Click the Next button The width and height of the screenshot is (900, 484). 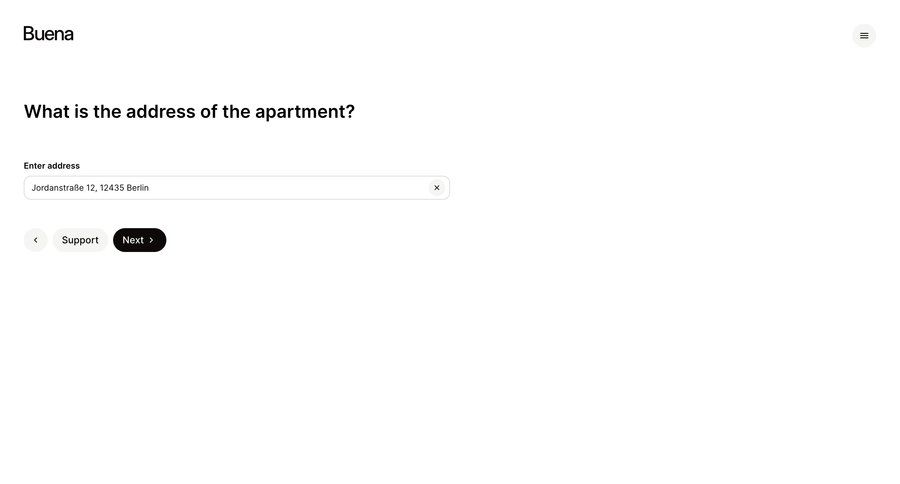pyautogui.click(x=139, y=240)
